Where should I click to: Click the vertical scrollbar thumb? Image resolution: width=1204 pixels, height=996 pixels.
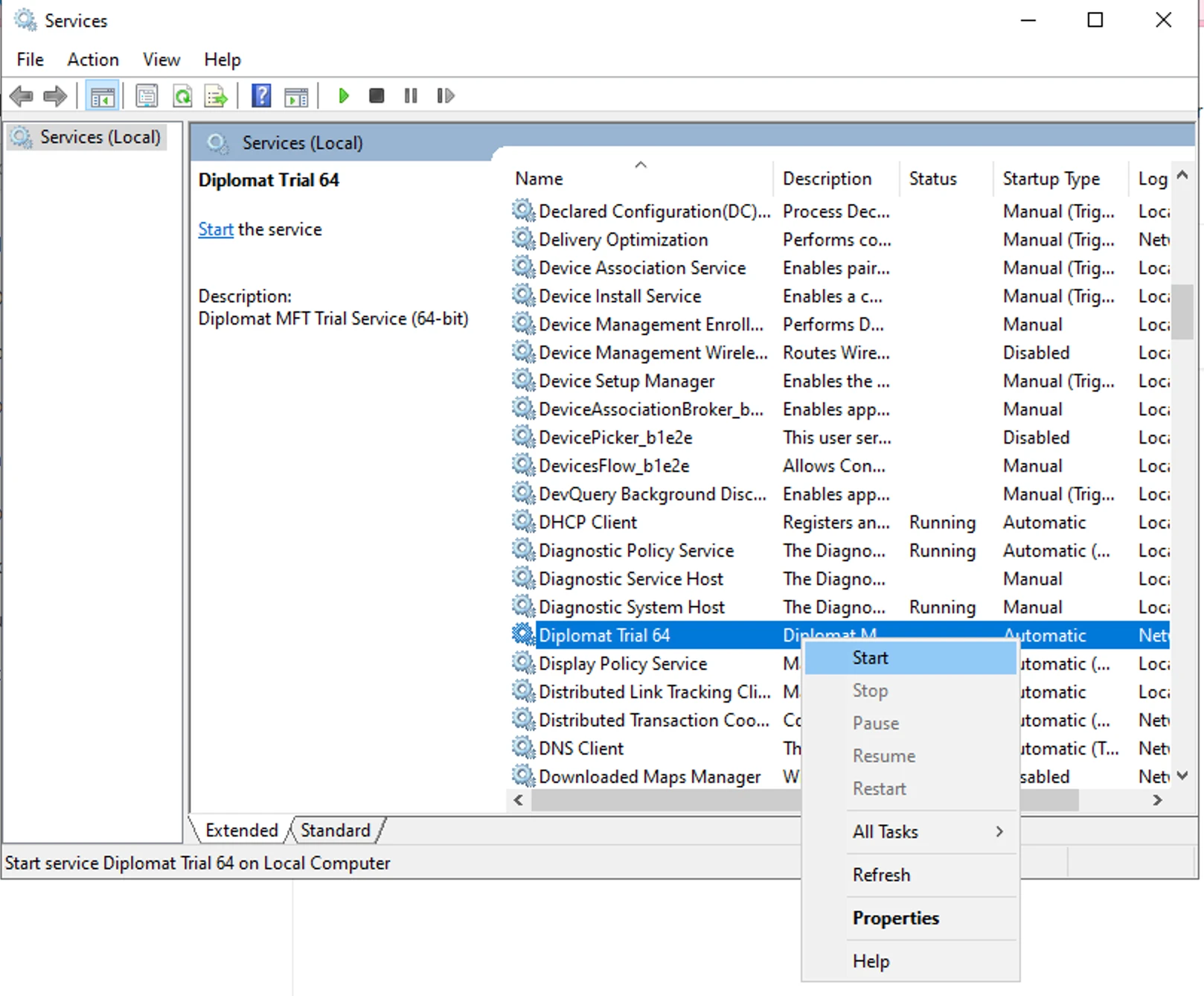point(1182,311)
